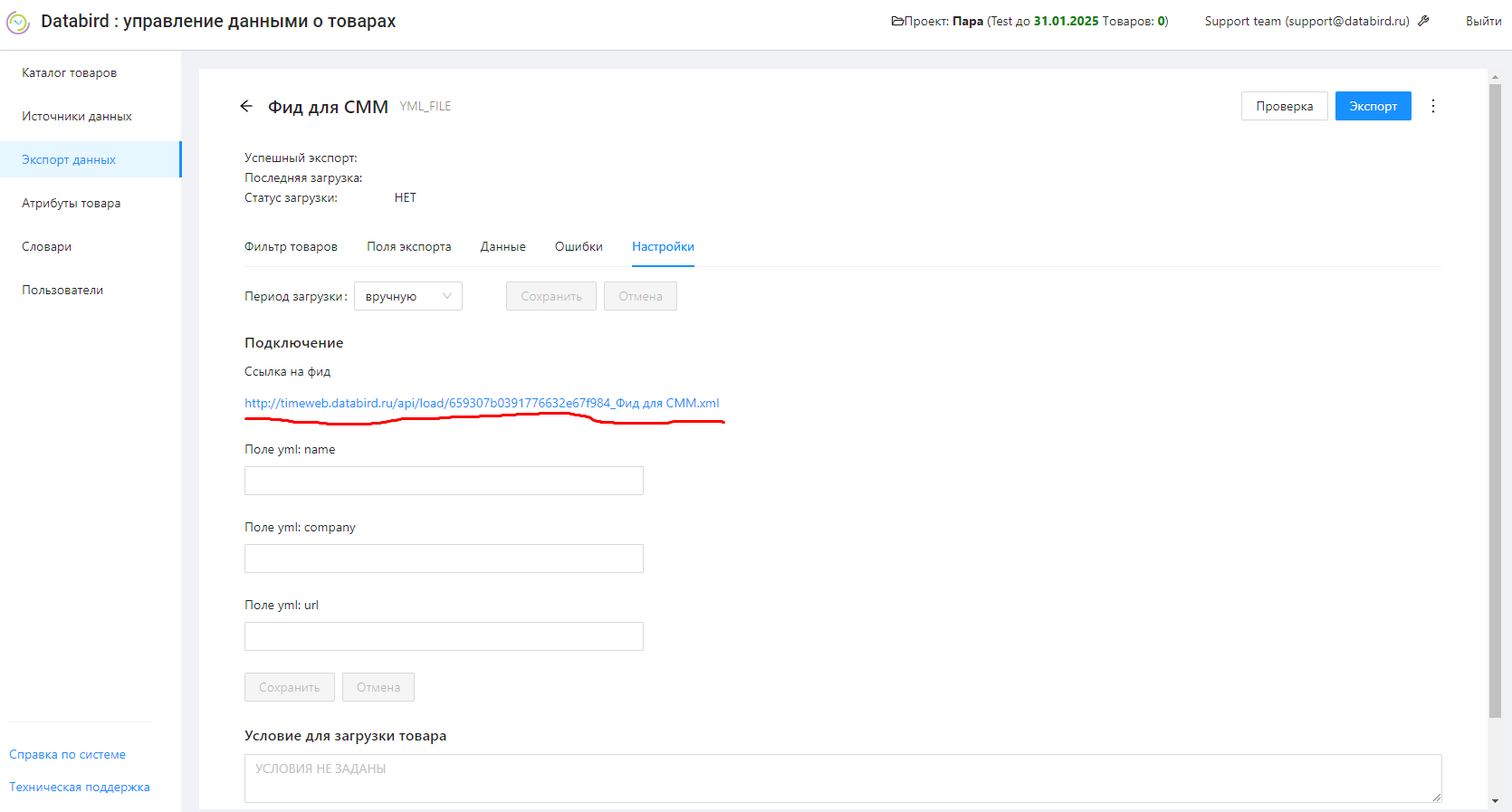This screenshot has width=1512, height=812.
Task: Click the back arrow beside Фид для СММ
Action: point(246,107)
